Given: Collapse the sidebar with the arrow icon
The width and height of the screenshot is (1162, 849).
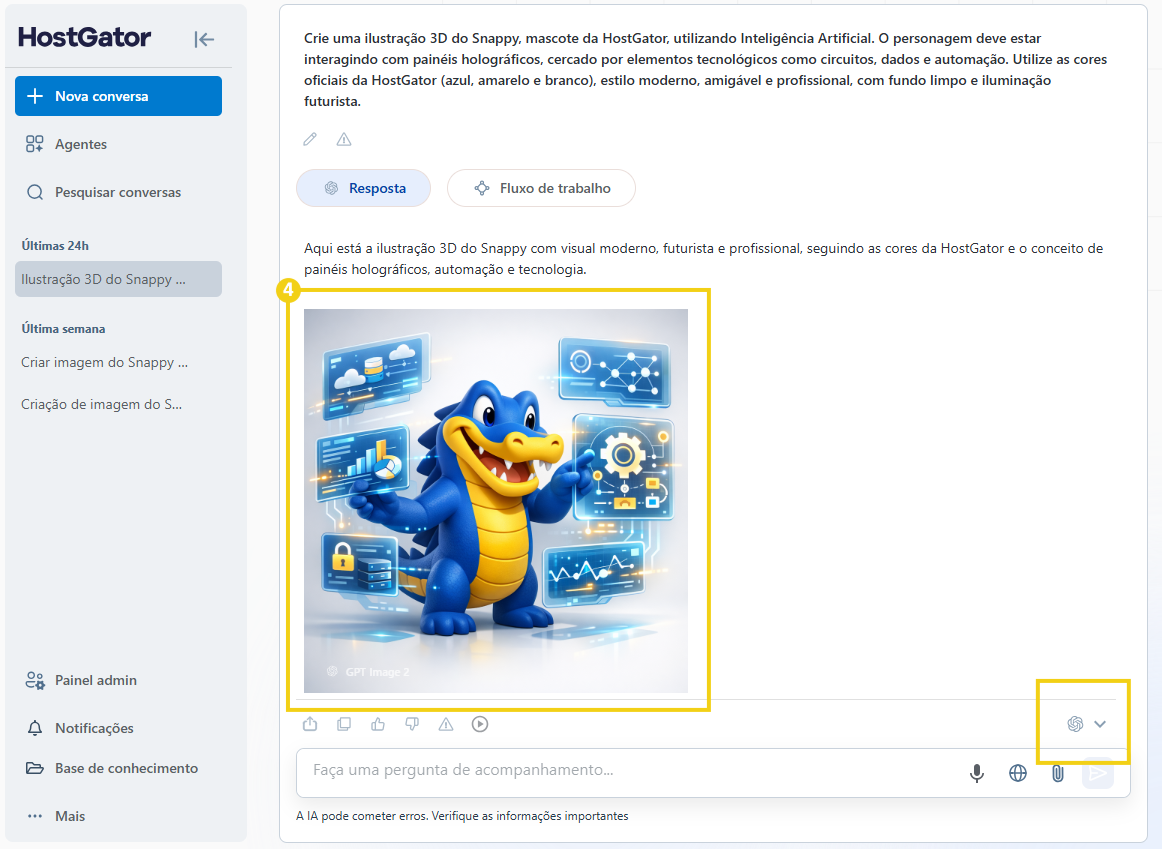Looking at the screenshot, I should [x=204, y=39].
